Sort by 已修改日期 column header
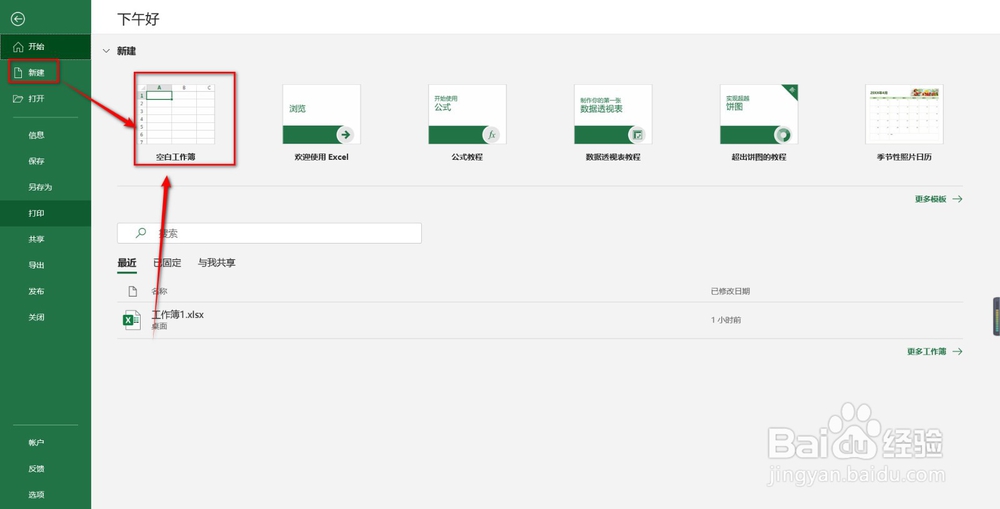This screenshot has width=1000, height=509. click(x=730, y=291)
